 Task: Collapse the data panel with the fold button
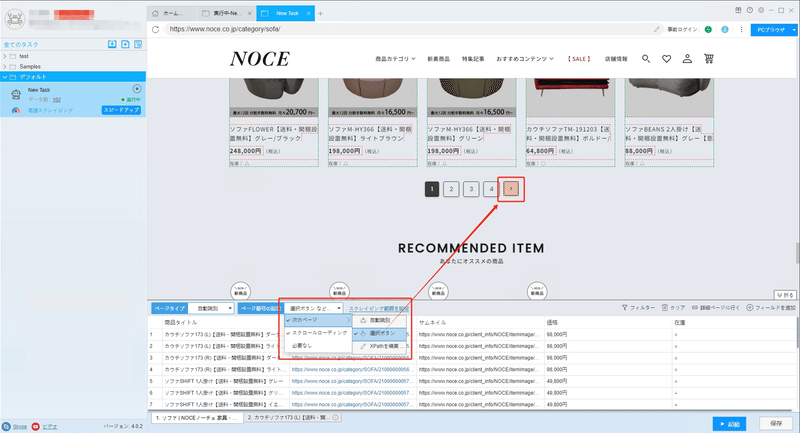[x=785, y=295]
